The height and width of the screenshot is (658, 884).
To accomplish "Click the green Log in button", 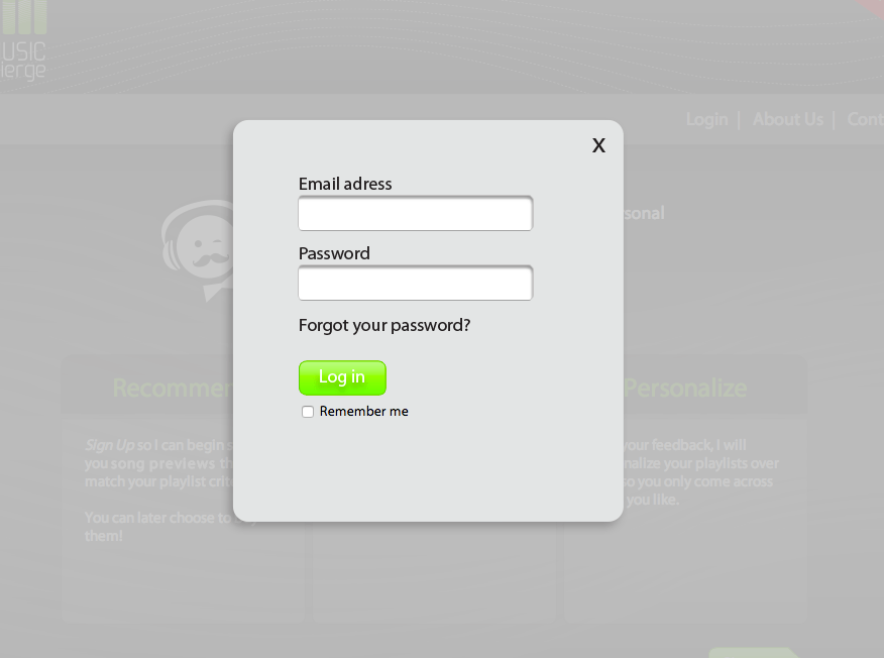I will (342, 378).
